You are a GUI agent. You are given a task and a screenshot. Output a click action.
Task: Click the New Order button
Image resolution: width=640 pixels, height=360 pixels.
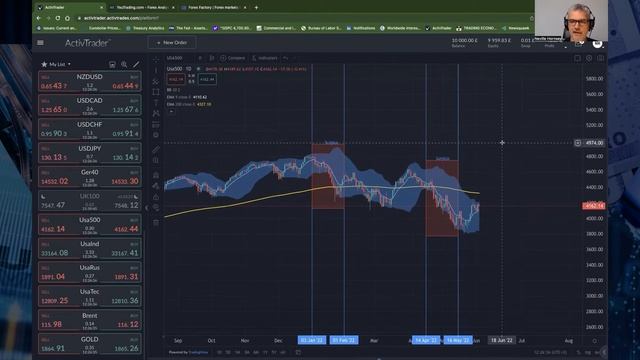172,42
